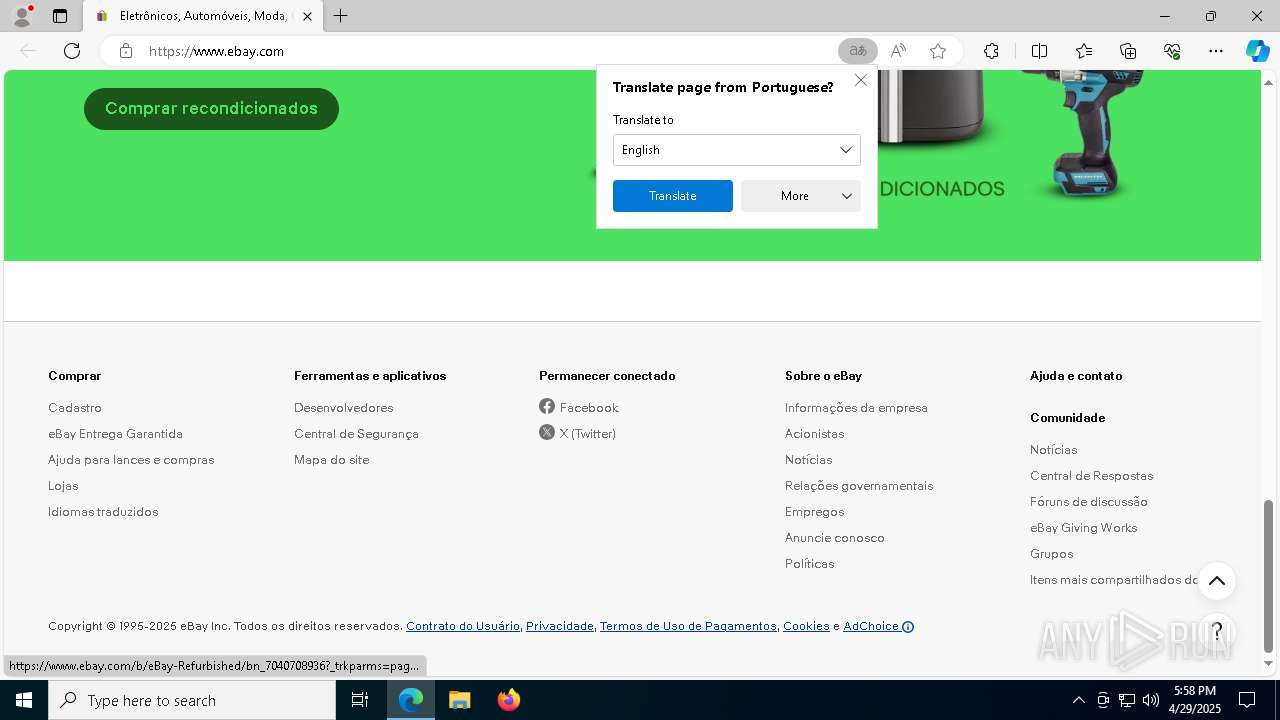Viewport: 1280px width, 720px height.
Task: Start Read aloud from the address bar
Action: point(898,51)
